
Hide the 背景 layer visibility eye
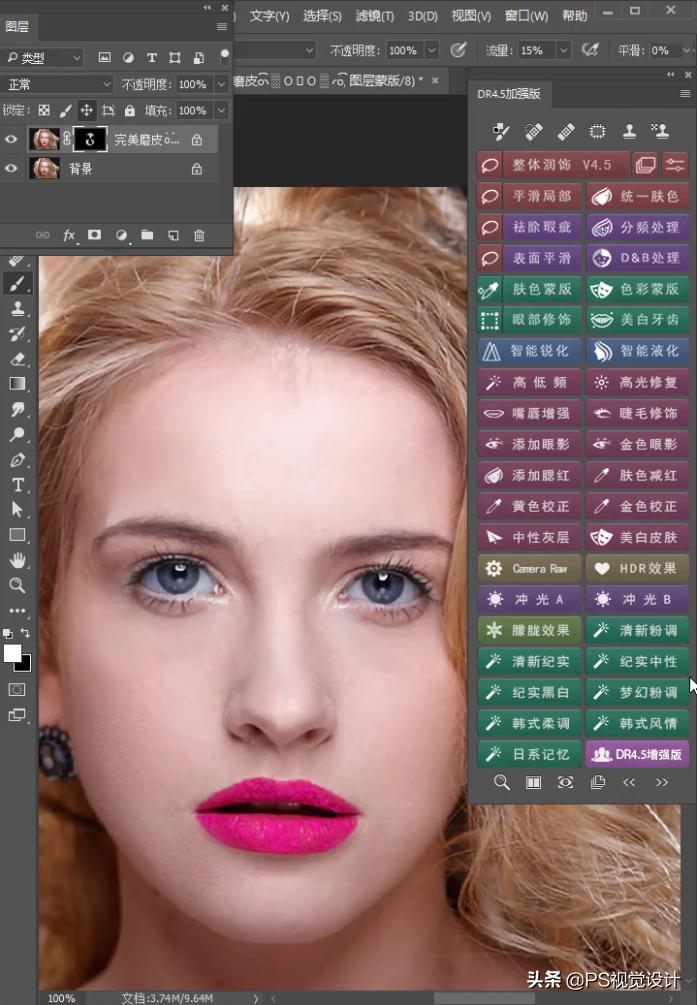pyautogui.click(x=11, y=169)
